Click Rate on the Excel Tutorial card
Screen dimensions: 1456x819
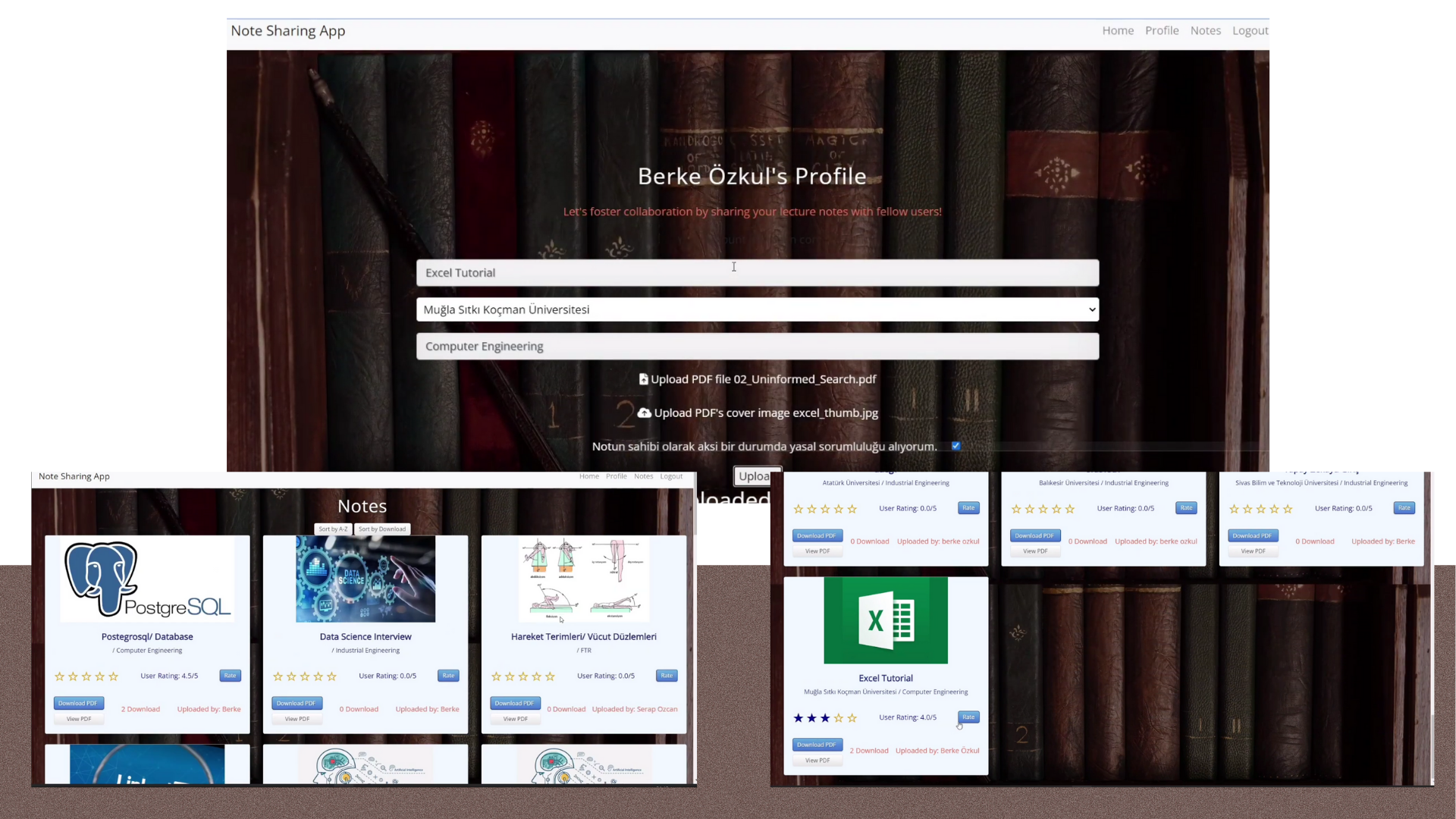click(x=968, y=717)
